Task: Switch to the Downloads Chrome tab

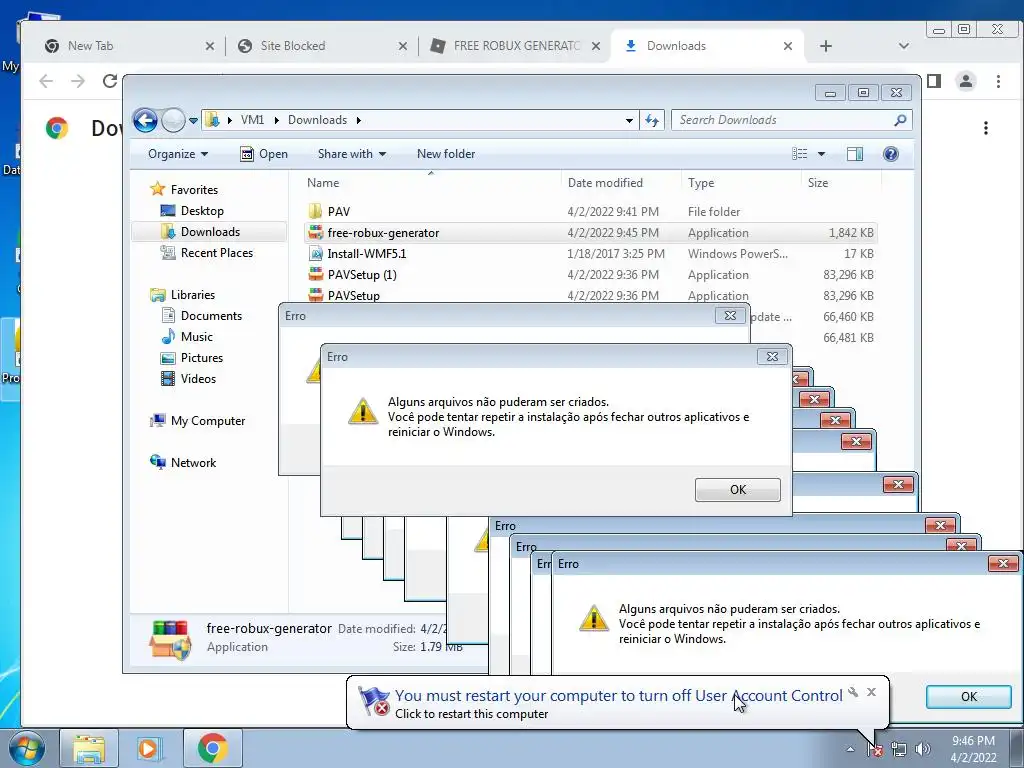Action: (707, 46)
